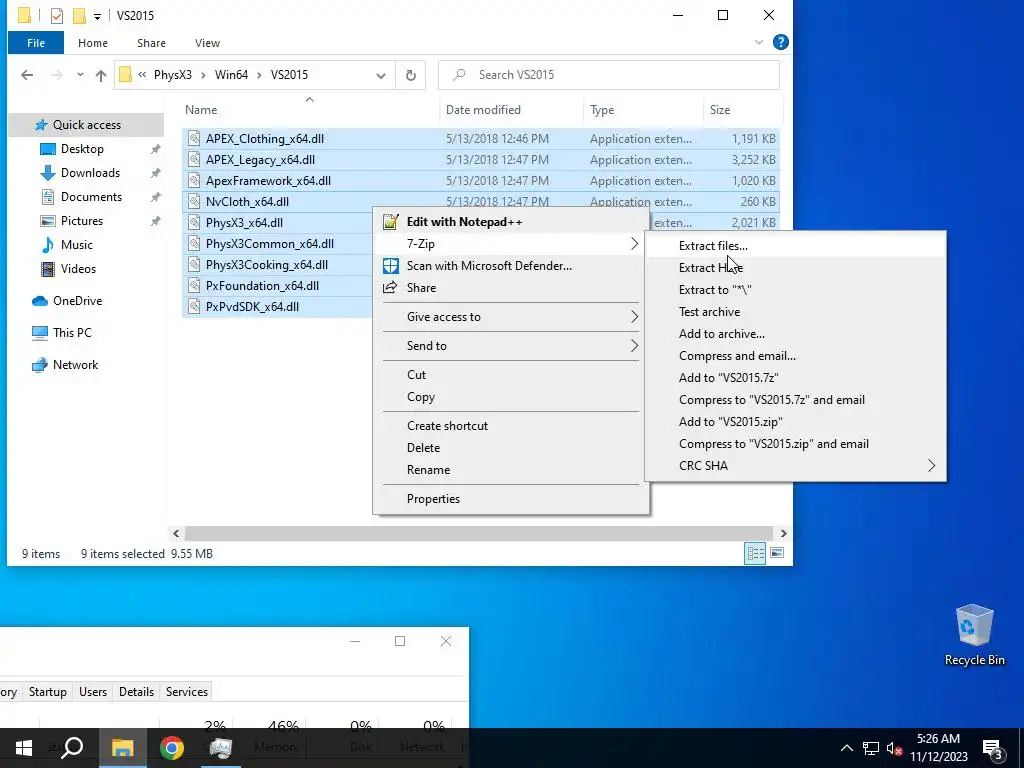Select OneDrive in the sidebar
Image resolution: width=1024 pixels, height=768 pixels.
[77, 301]
